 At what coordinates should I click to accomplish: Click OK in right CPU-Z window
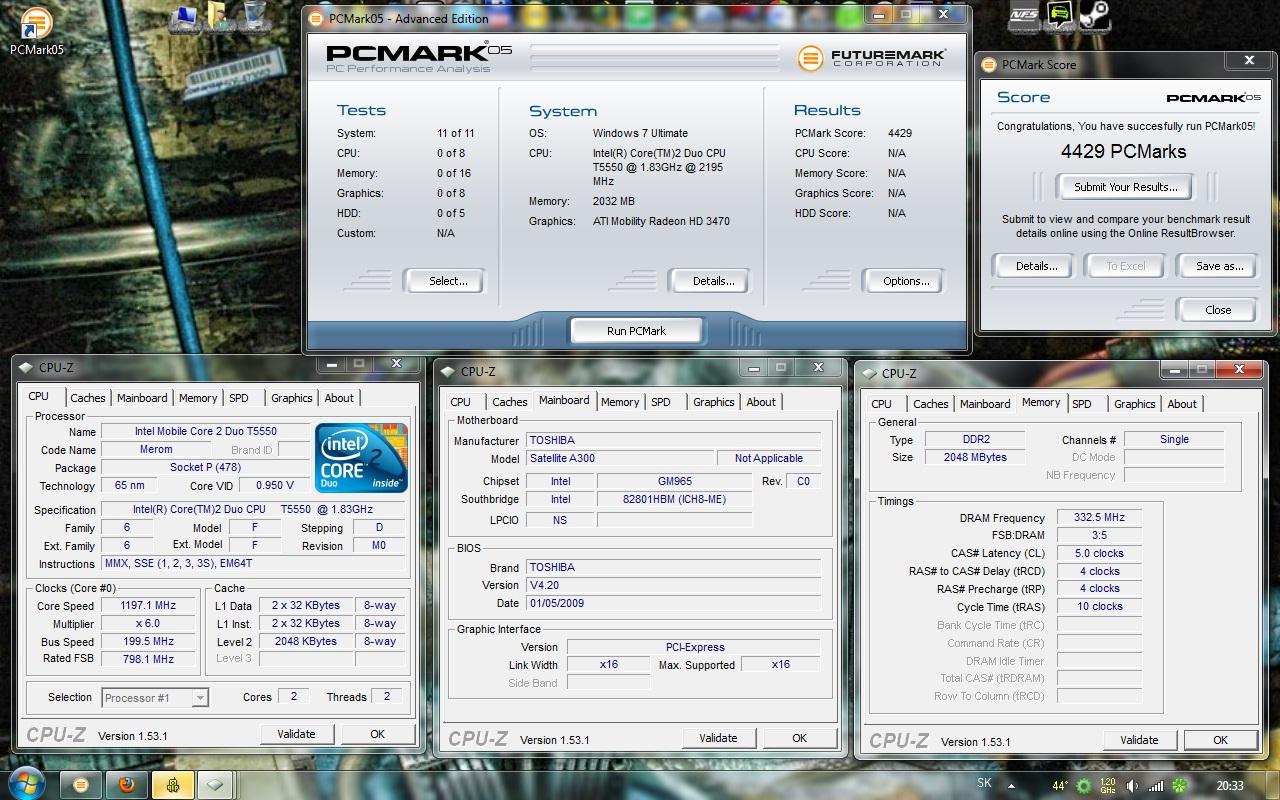coord(1220,740)
